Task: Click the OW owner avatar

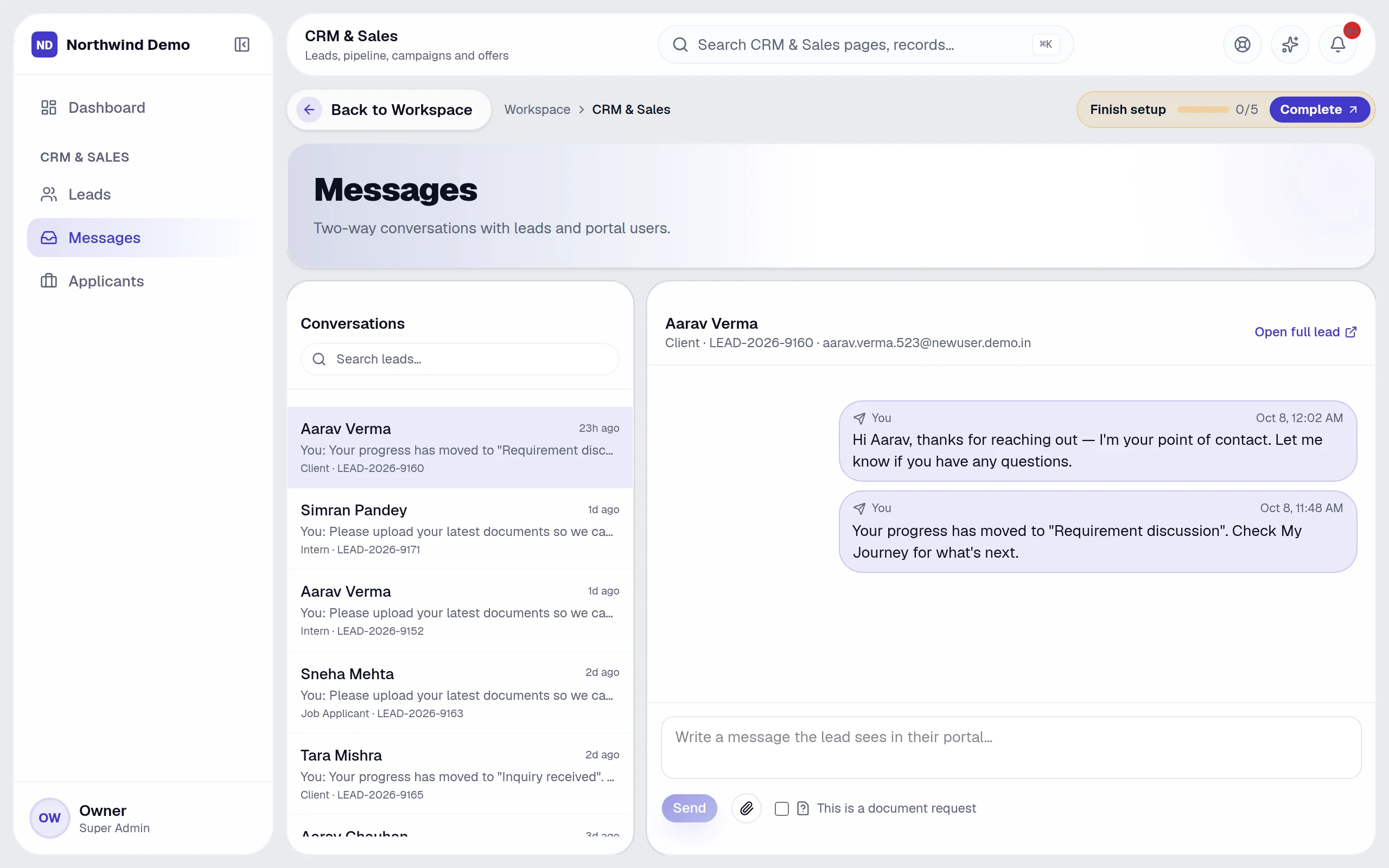Action: pos(49,818)
